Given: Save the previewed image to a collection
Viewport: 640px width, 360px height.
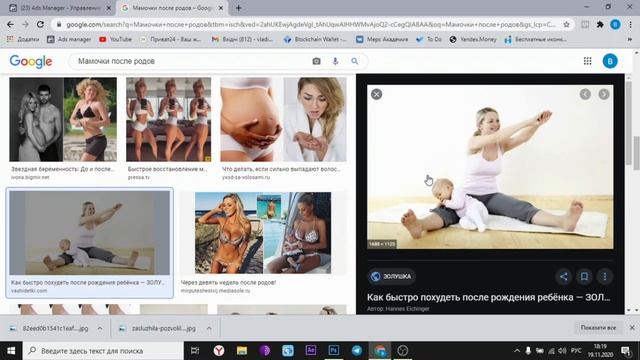Looking at the screenshot, I should 584,276.
